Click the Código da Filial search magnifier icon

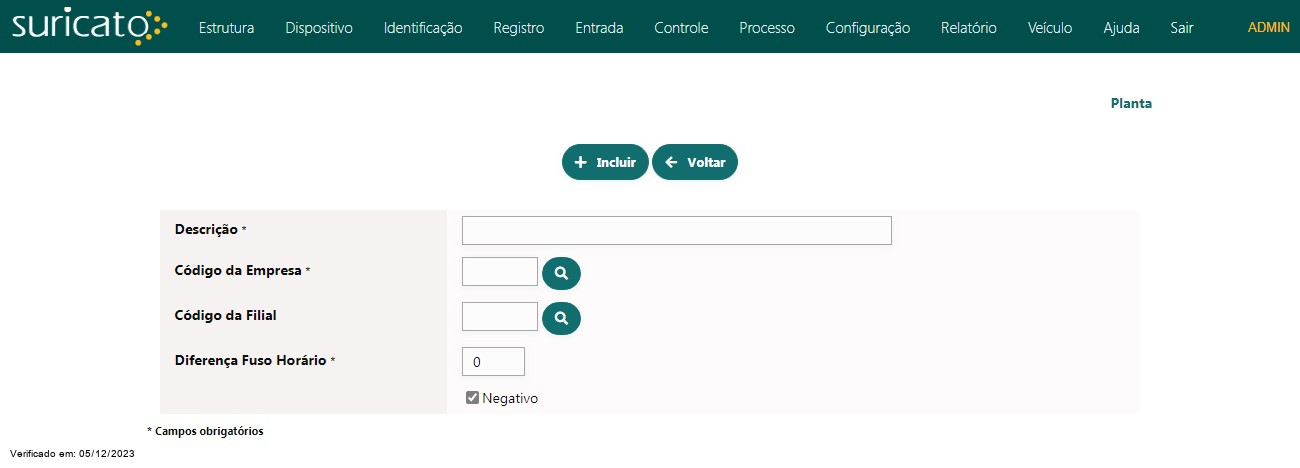[561, 318]
